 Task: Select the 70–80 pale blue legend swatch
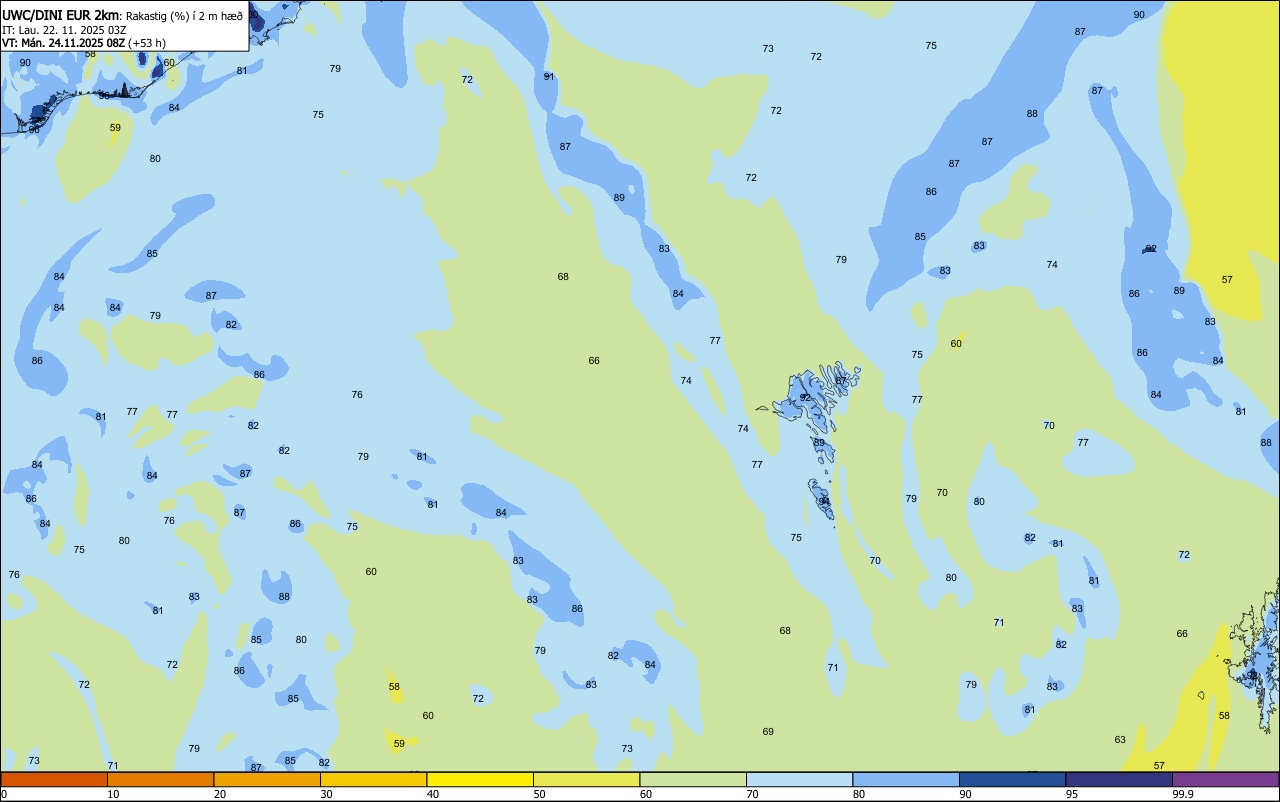(x=799, y=779)
